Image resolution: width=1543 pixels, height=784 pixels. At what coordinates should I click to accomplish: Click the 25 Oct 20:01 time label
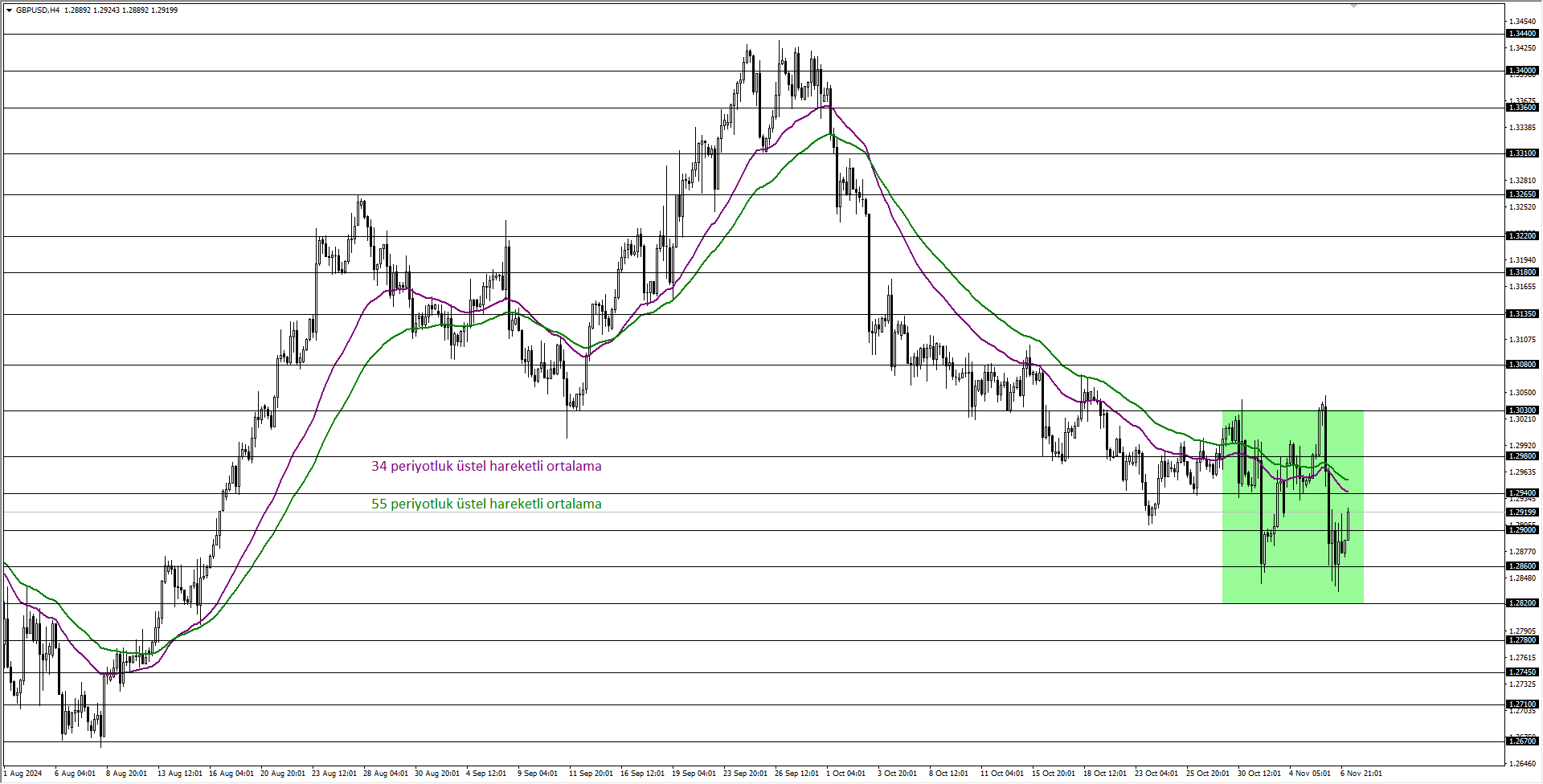tap(1209, 774)
